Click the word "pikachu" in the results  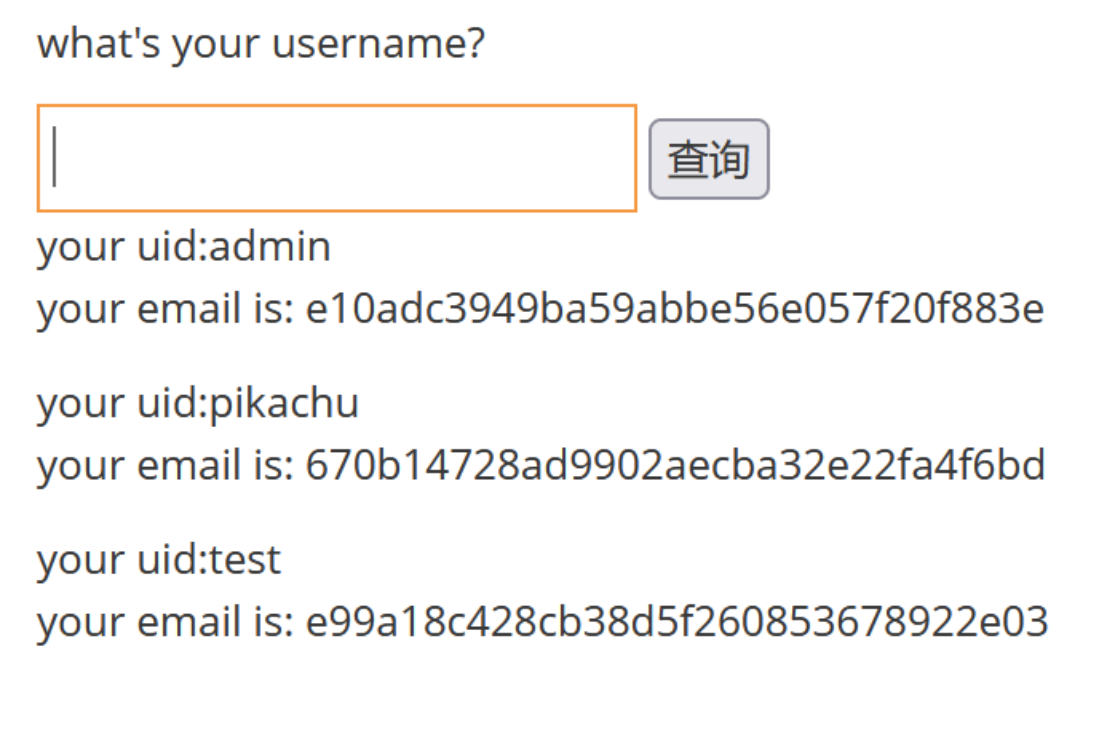pos(283,402)
